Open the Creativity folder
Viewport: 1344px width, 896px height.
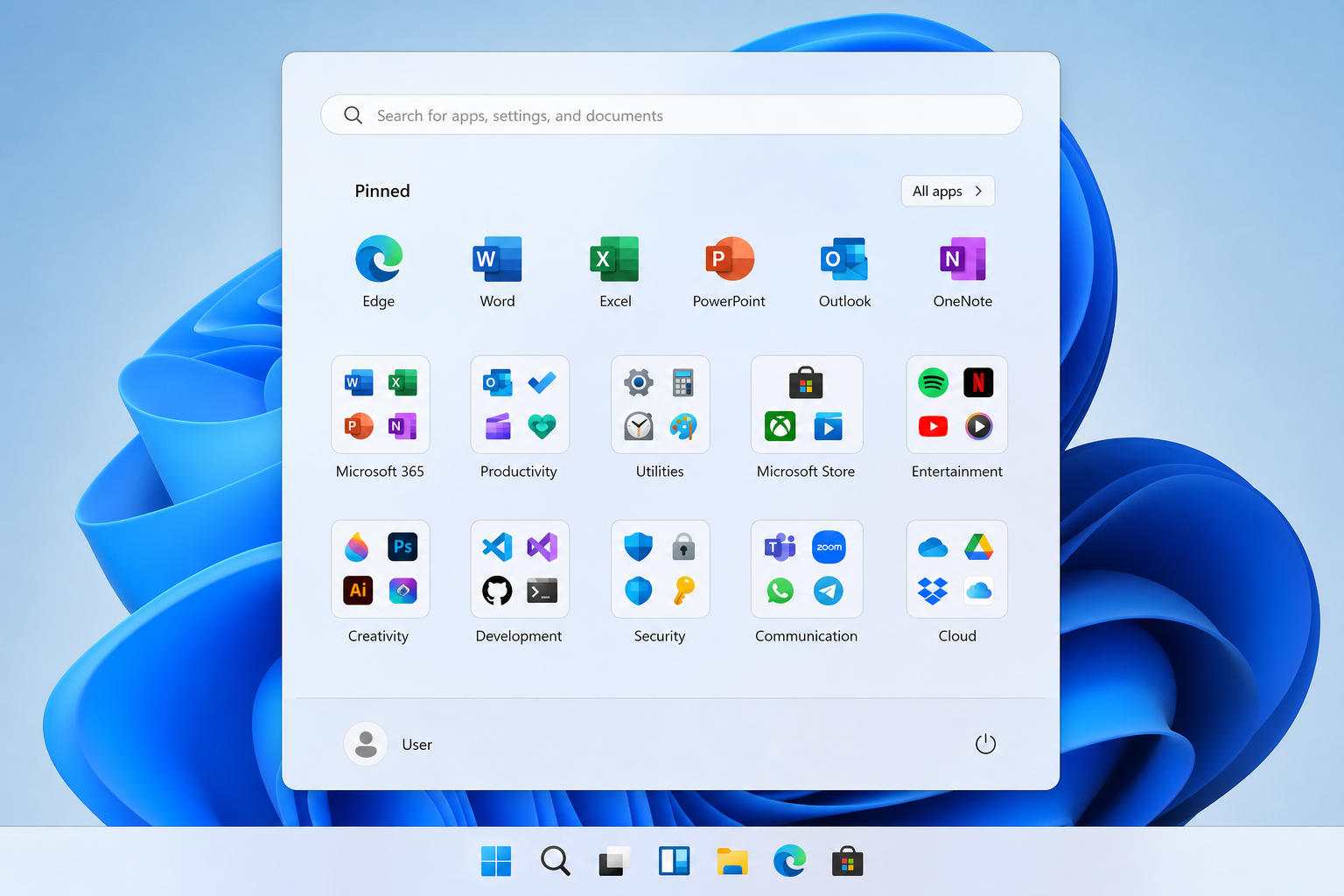381,569
